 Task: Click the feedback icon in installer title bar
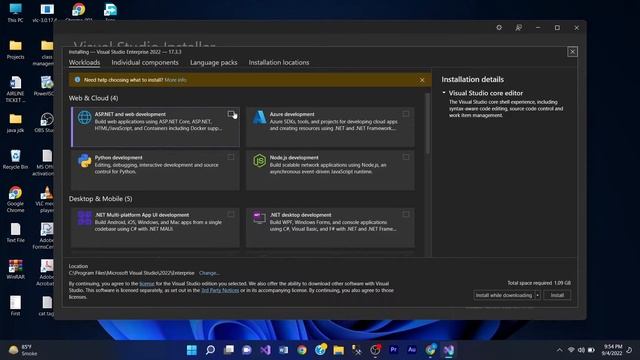tap(518, 28)
